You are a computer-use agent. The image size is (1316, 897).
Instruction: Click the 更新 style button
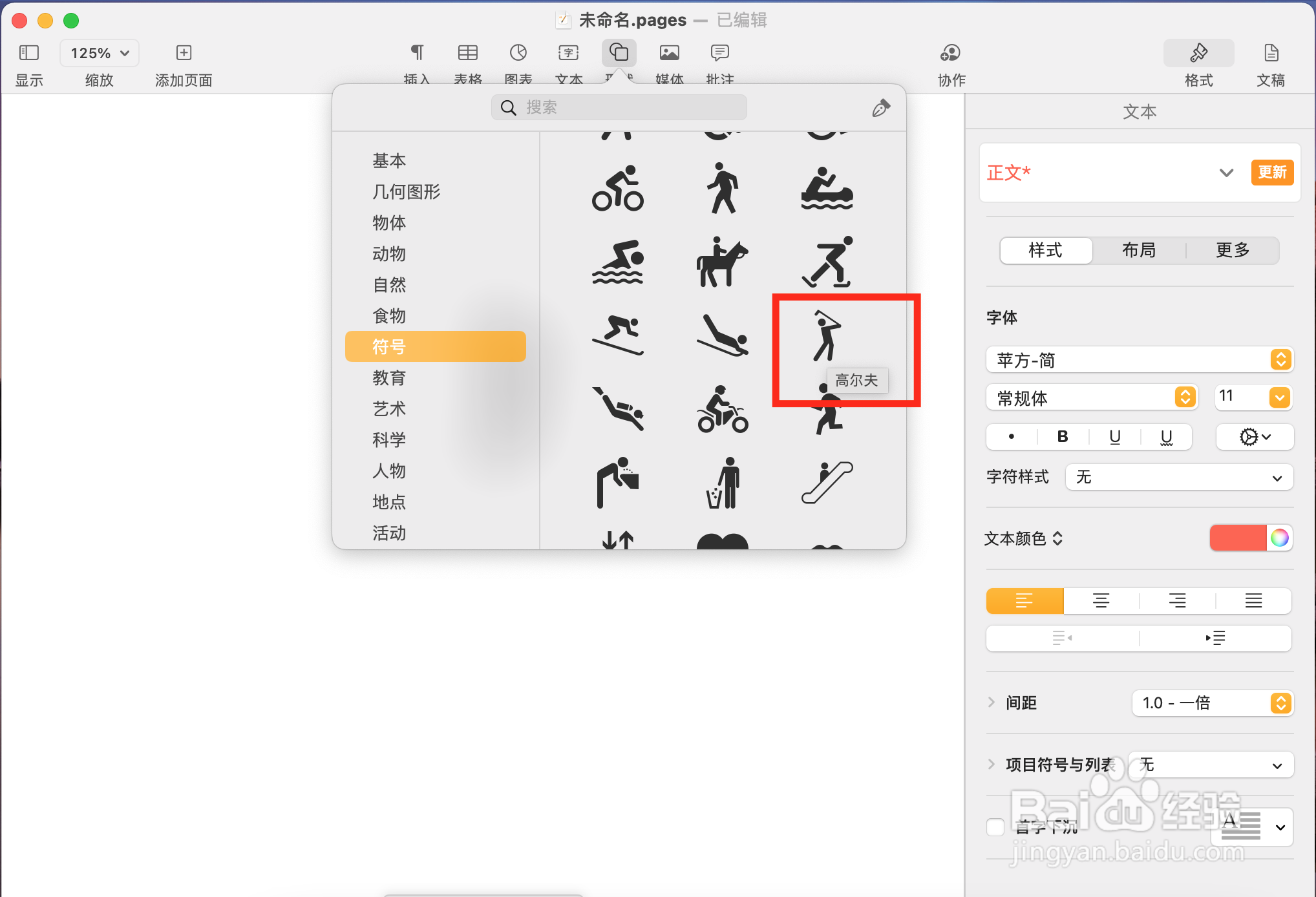(x=1272, y=173)
